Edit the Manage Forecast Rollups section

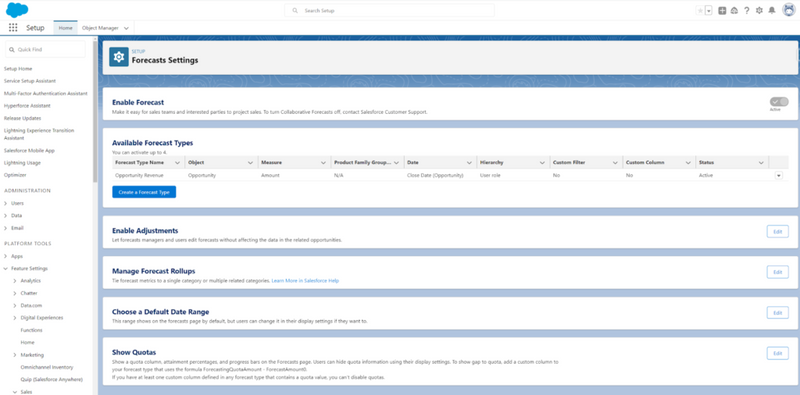pyautogui.click(x=778, y=272)
